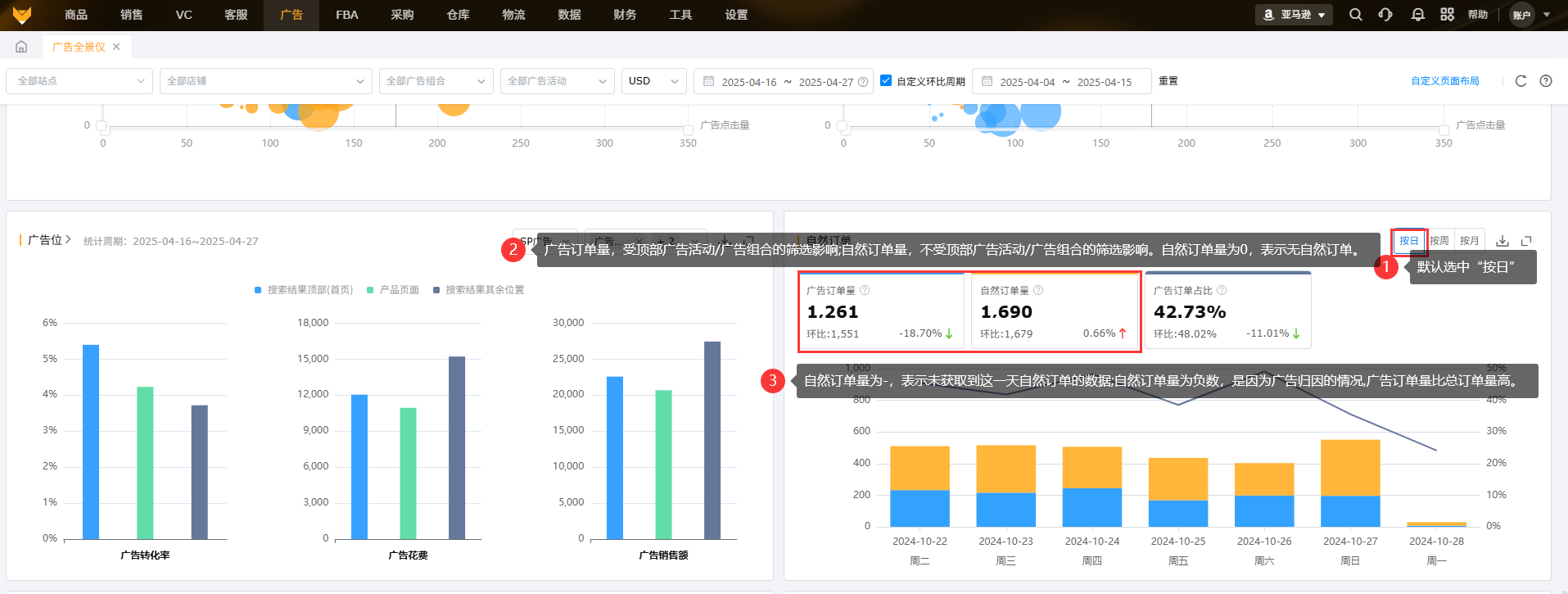Screen dimensions: 1568x594
Task: Open the search icon in top bar
Action: (1356, 15)
